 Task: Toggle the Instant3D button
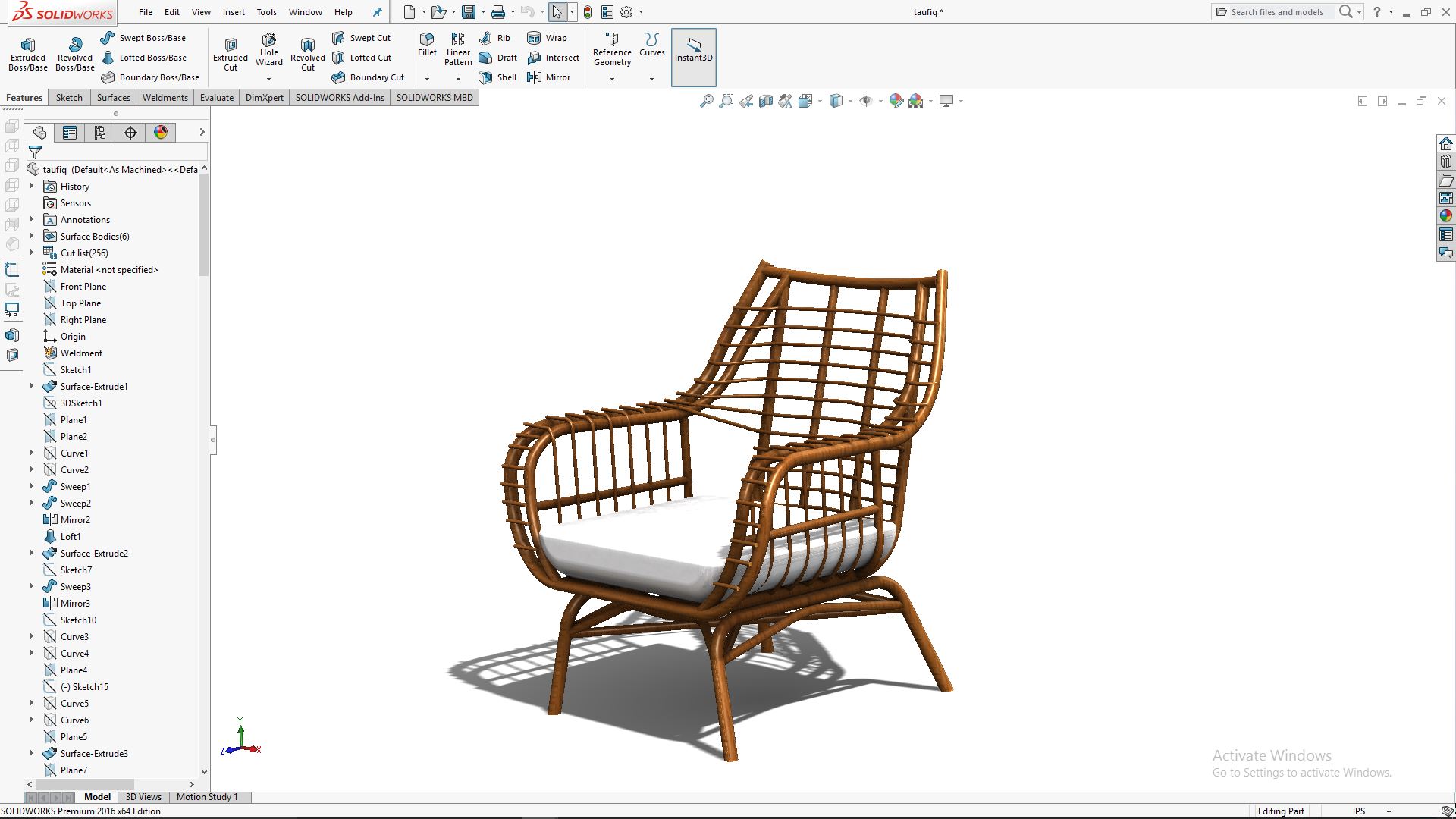[x=693, y=58]
